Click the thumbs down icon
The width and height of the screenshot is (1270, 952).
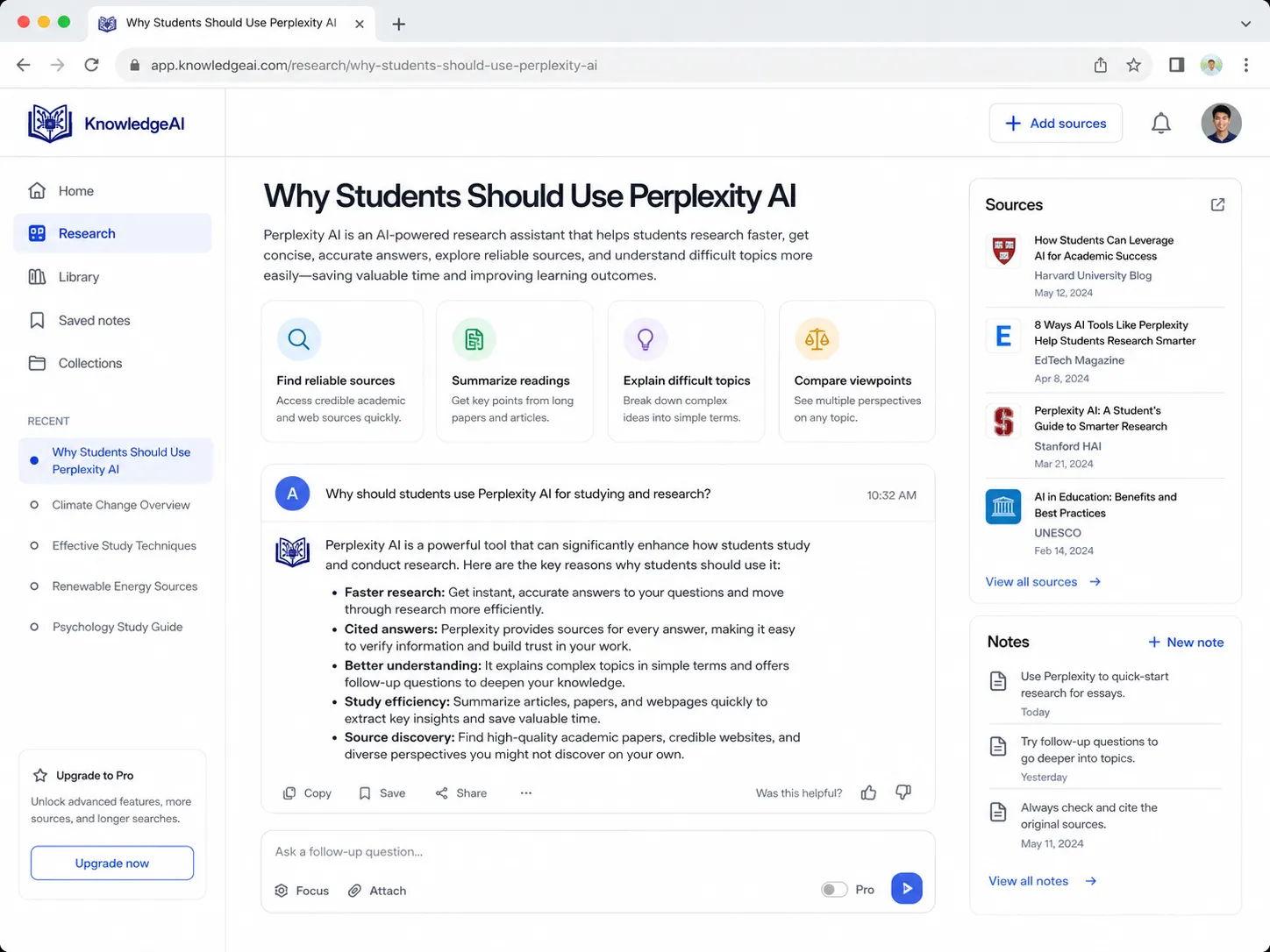903,792
